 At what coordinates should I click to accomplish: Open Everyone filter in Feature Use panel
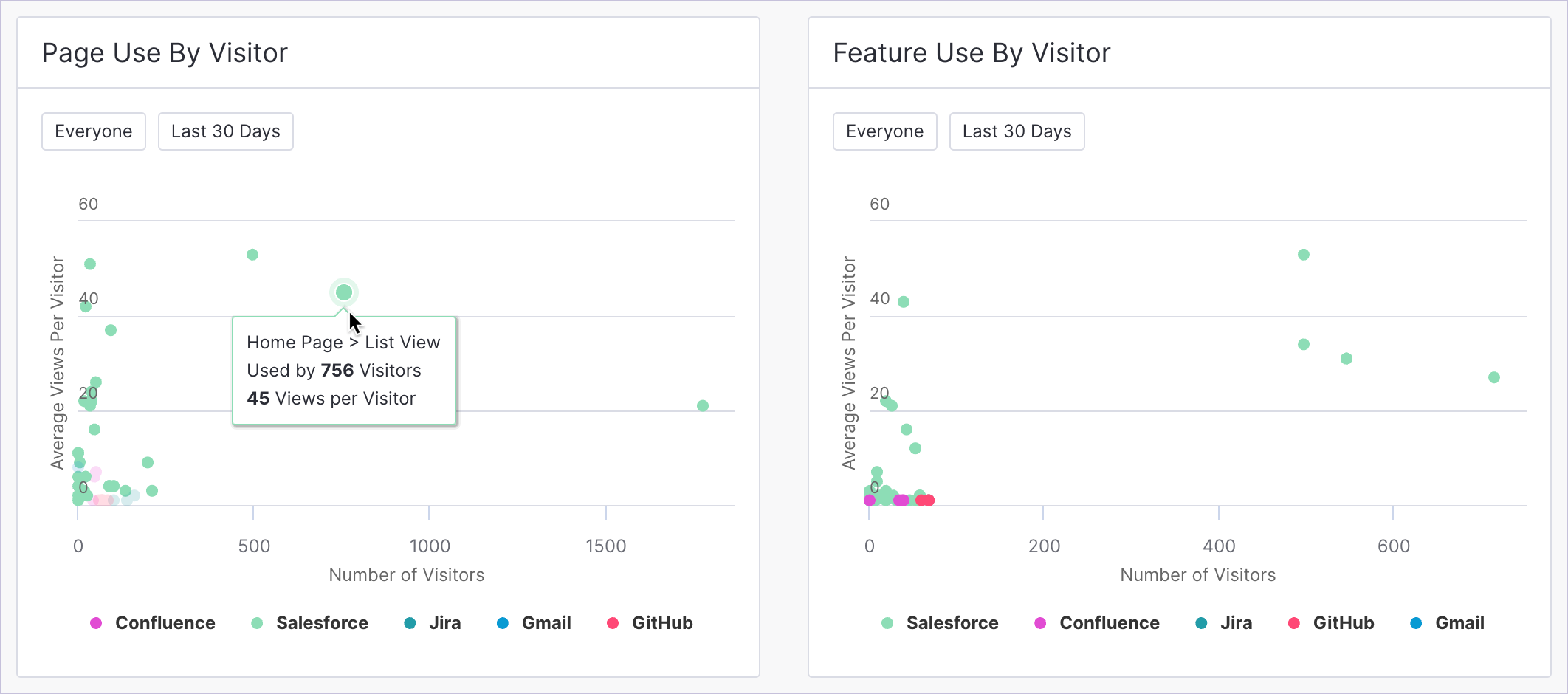884,131
